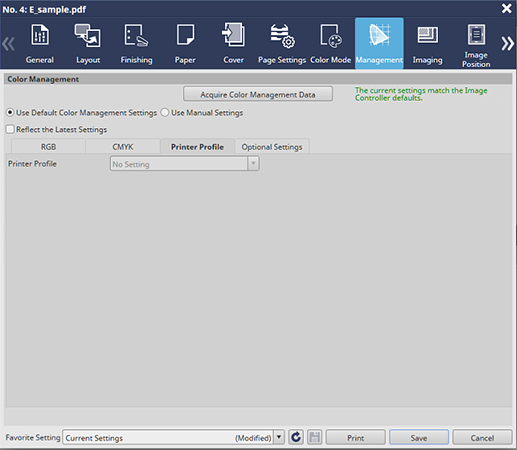This screenshot has height=450, width=517.
Task: Select the Color Mode icon
Action: [331, 35]
